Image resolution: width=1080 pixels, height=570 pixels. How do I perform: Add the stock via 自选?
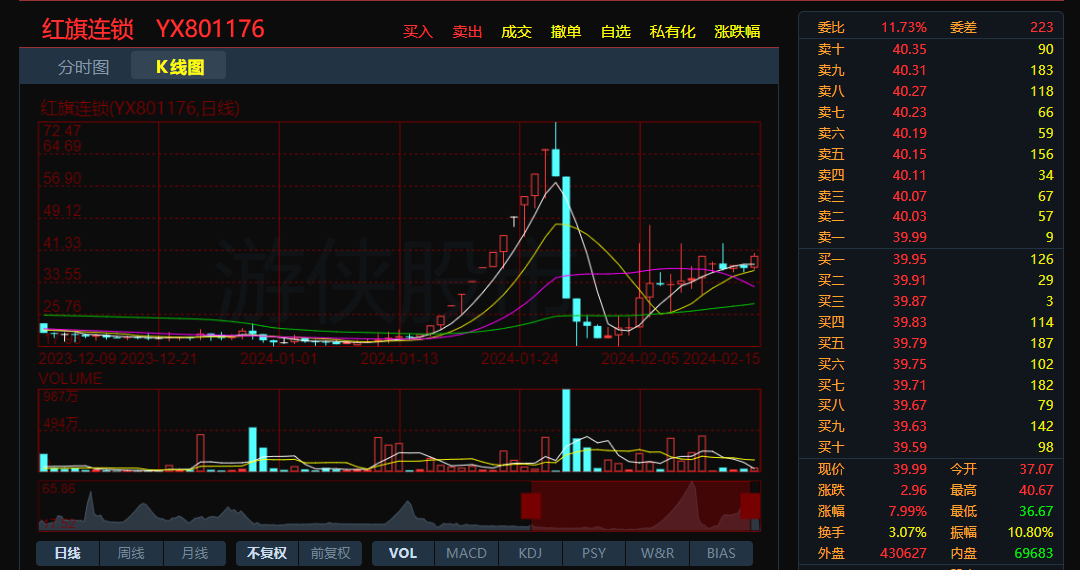(x=616, y=32)
